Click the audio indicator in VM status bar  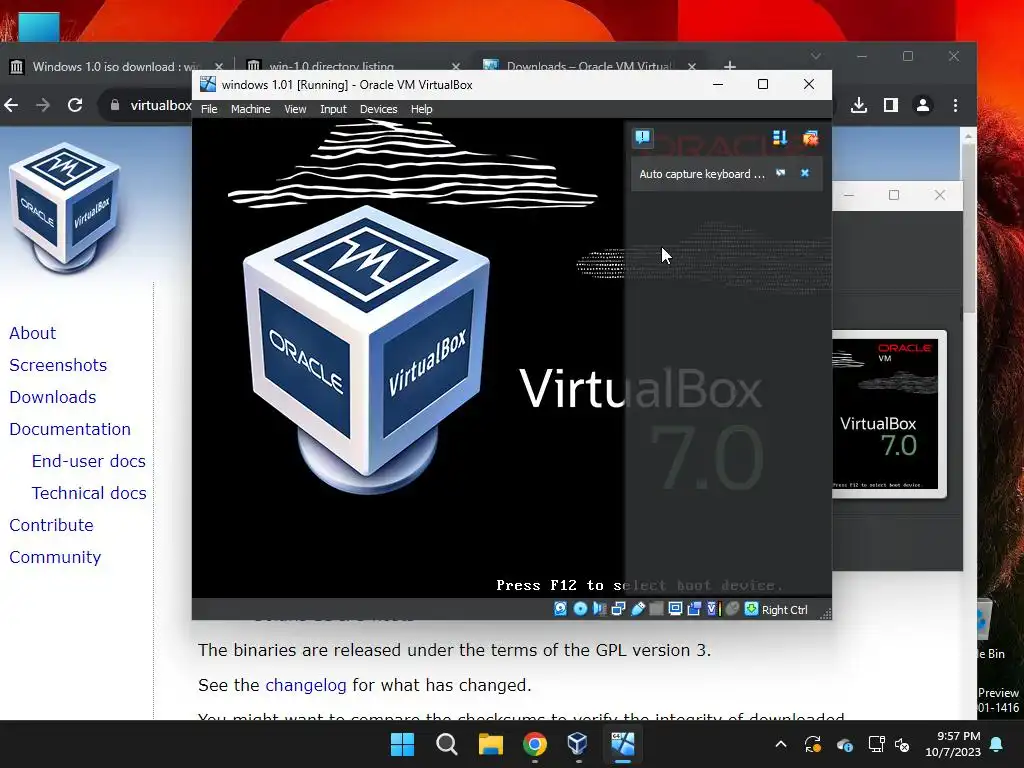[599, 609]
